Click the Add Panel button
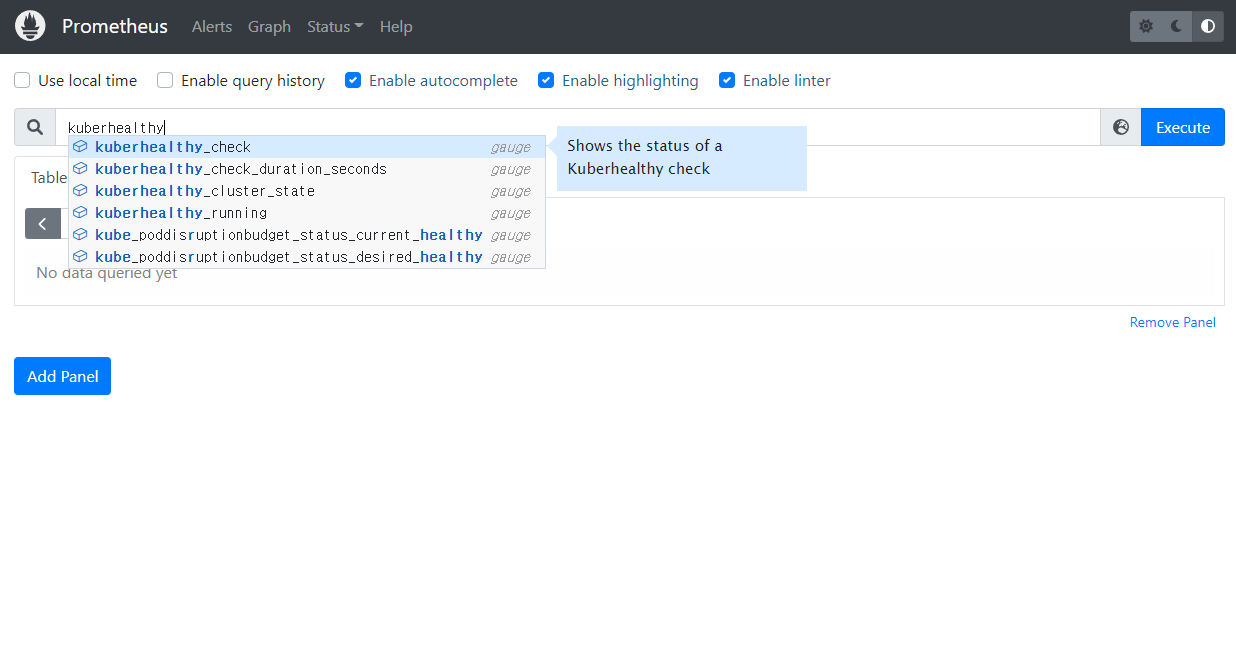 point(62,376)
